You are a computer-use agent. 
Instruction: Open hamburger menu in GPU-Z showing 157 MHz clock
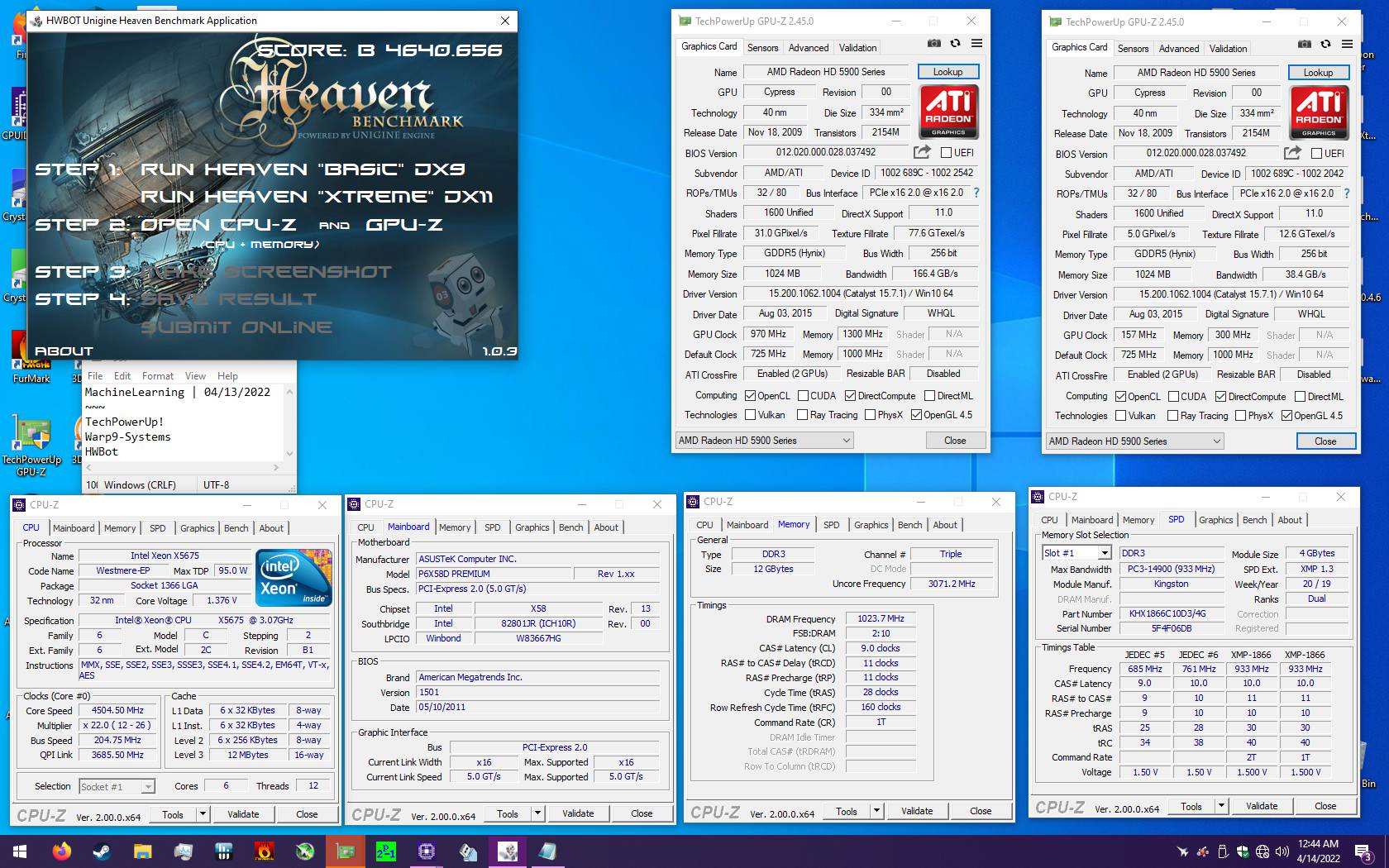click(x=1347, y=45)
